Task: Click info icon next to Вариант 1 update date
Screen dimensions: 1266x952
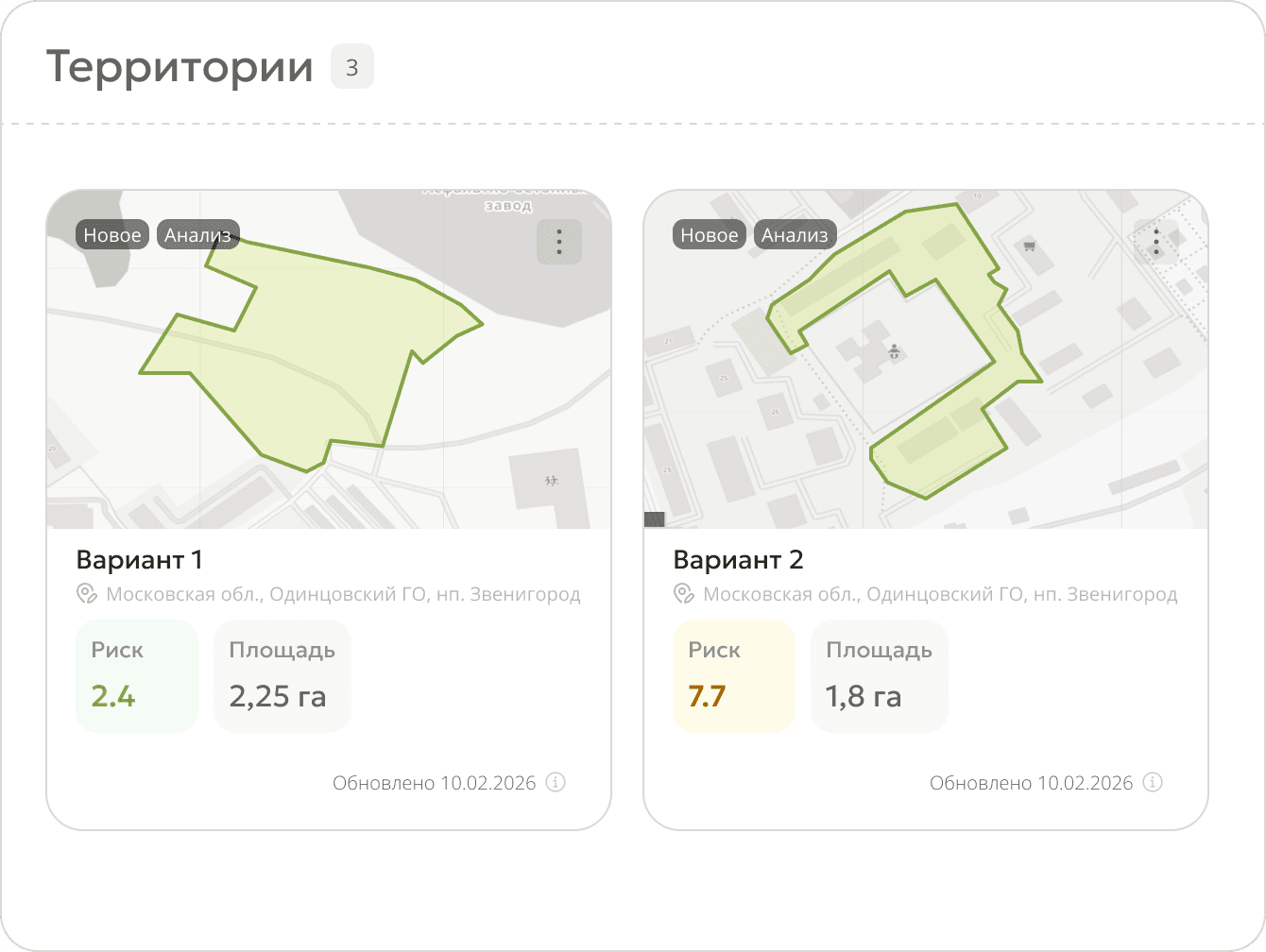Action: click(x=556, y=782)
